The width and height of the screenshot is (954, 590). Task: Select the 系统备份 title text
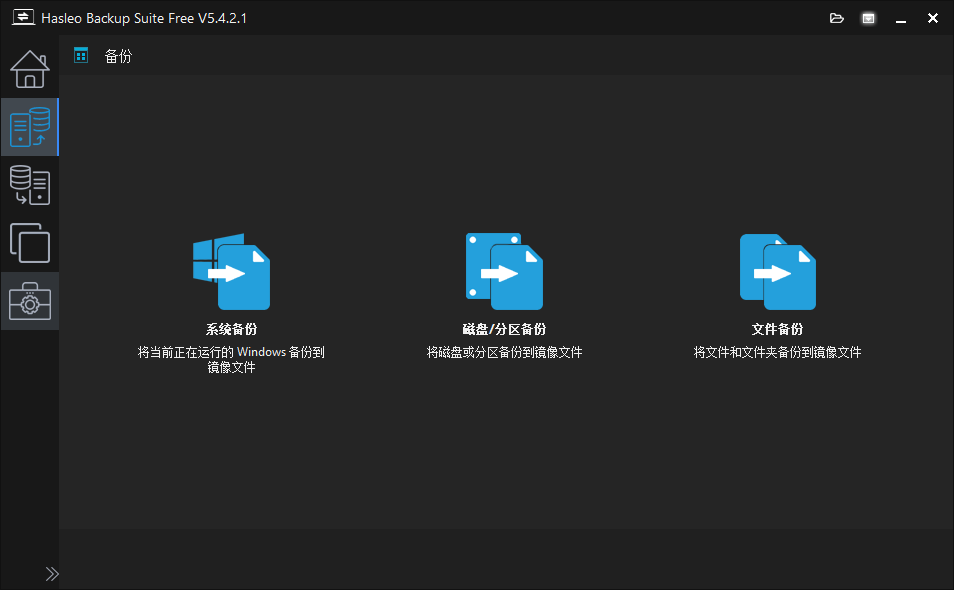[x=231, y=329]
